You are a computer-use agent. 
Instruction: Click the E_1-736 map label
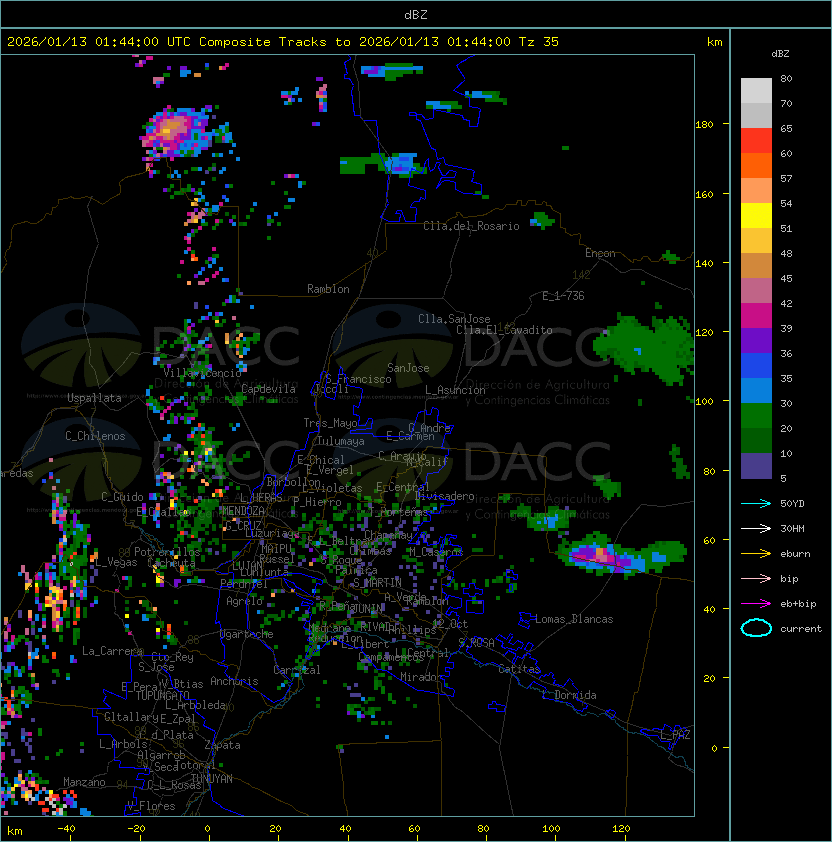point(563,296)
